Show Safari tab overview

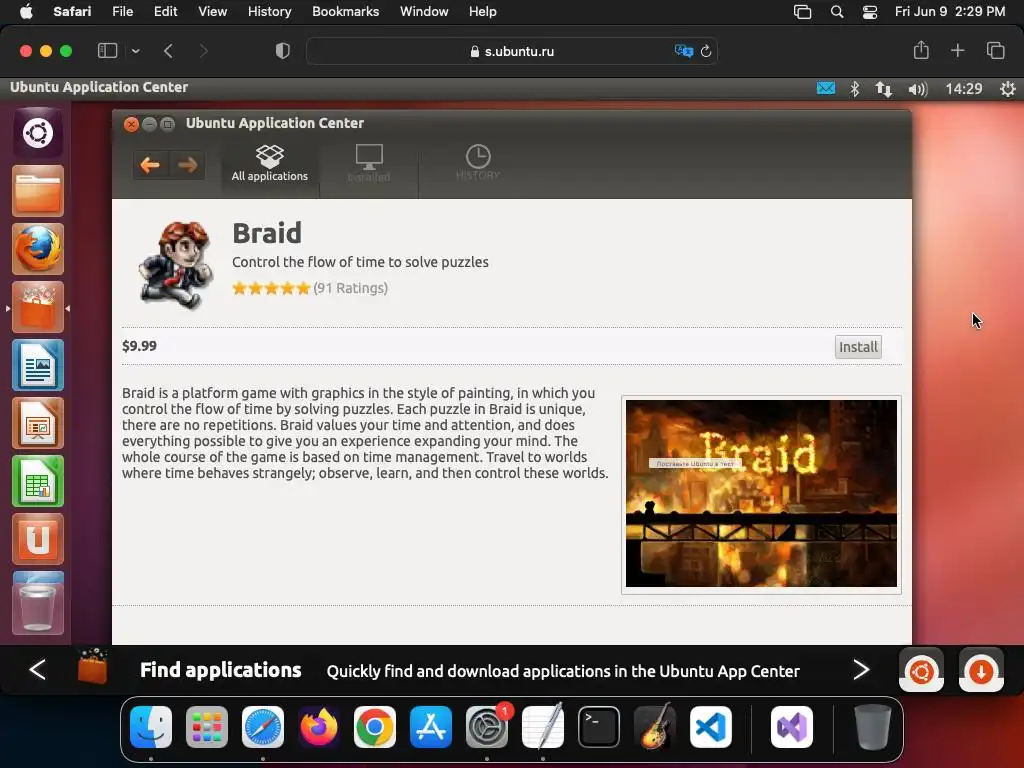(x=995, y=50)
